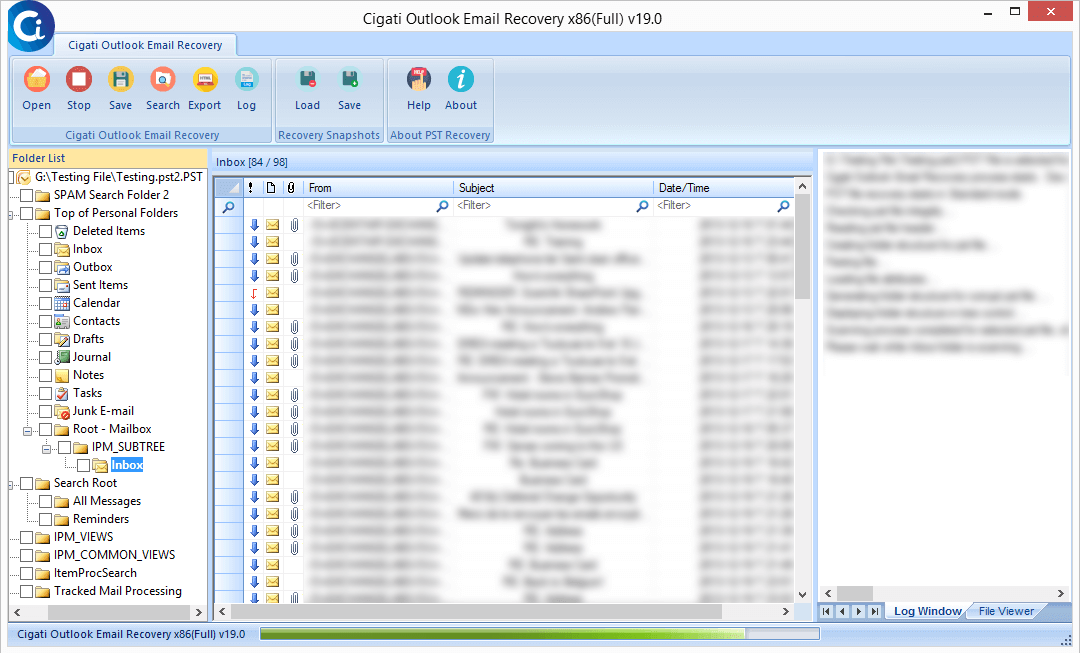Go to next log page button
1080x653 pixels.
(858, 611)
